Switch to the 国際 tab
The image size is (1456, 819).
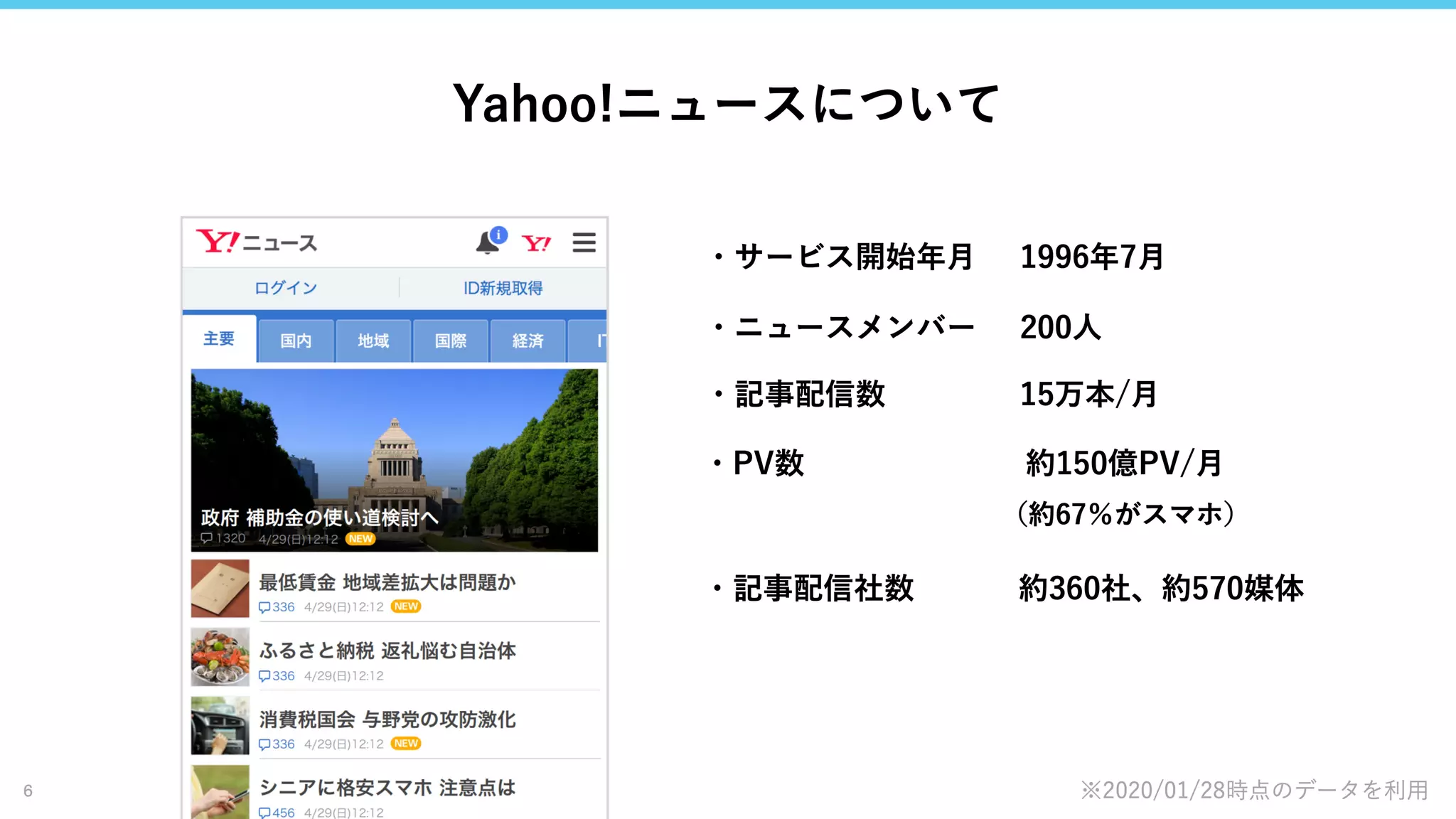(451, 341)
